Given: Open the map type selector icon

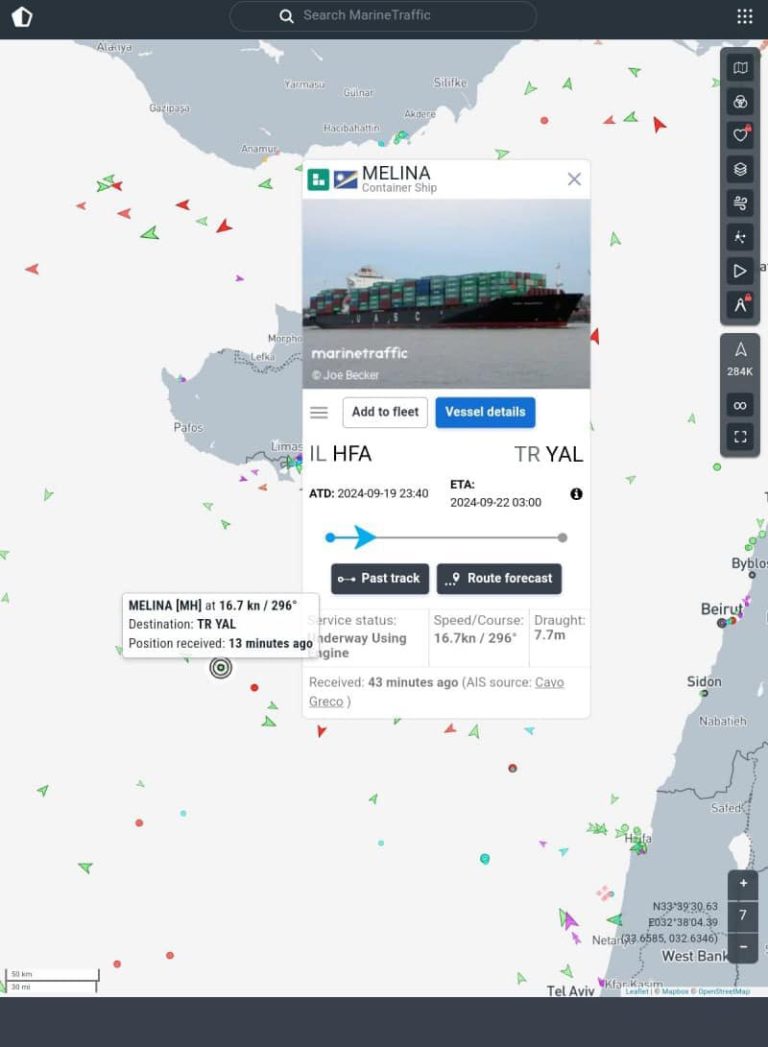Looking at the screenshot, I should [x=740, y=67].
